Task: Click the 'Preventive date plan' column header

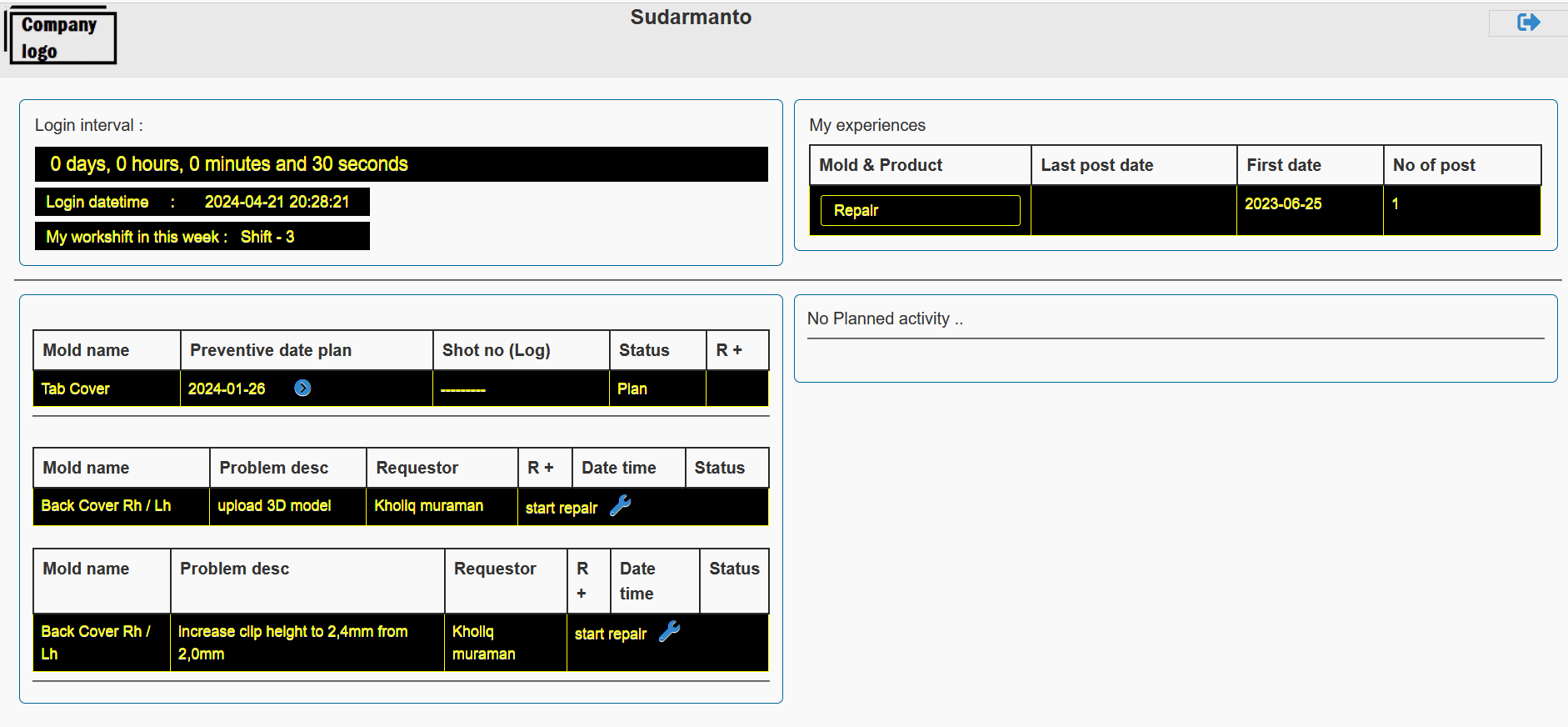Action: pyautogui.click(x=271, y=350)
